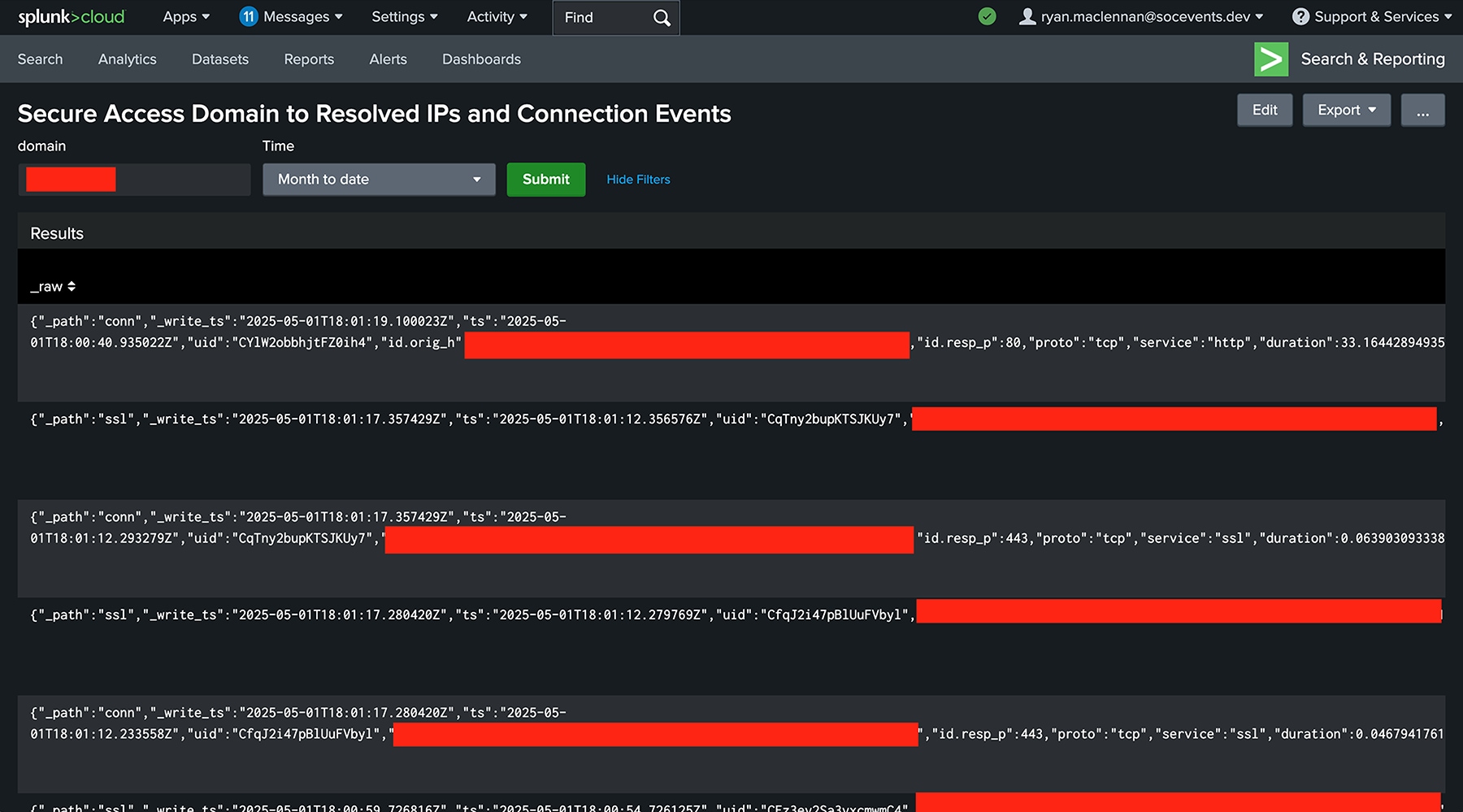Open the Dashboards tab
This screenshot has width=1463, height=812.
point(481,59)
